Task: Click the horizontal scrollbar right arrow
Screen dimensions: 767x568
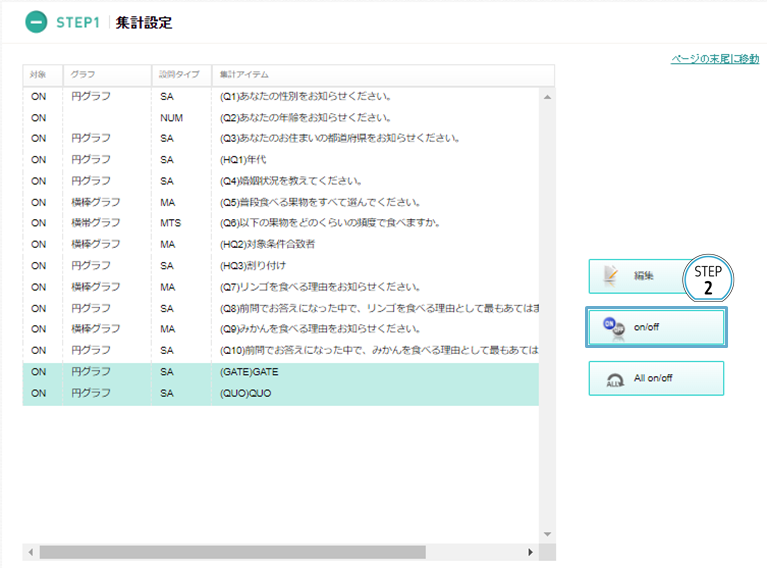Action: (x=530, y=552)
